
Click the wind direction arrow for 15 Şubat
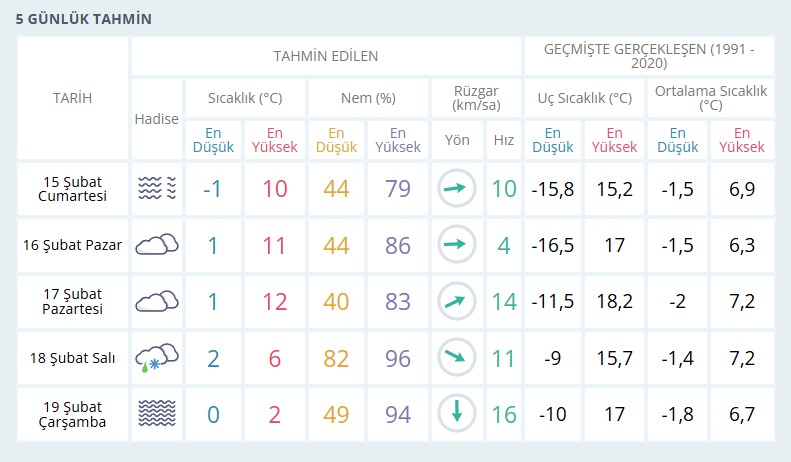pyautogui.click(x=456, y=188)
